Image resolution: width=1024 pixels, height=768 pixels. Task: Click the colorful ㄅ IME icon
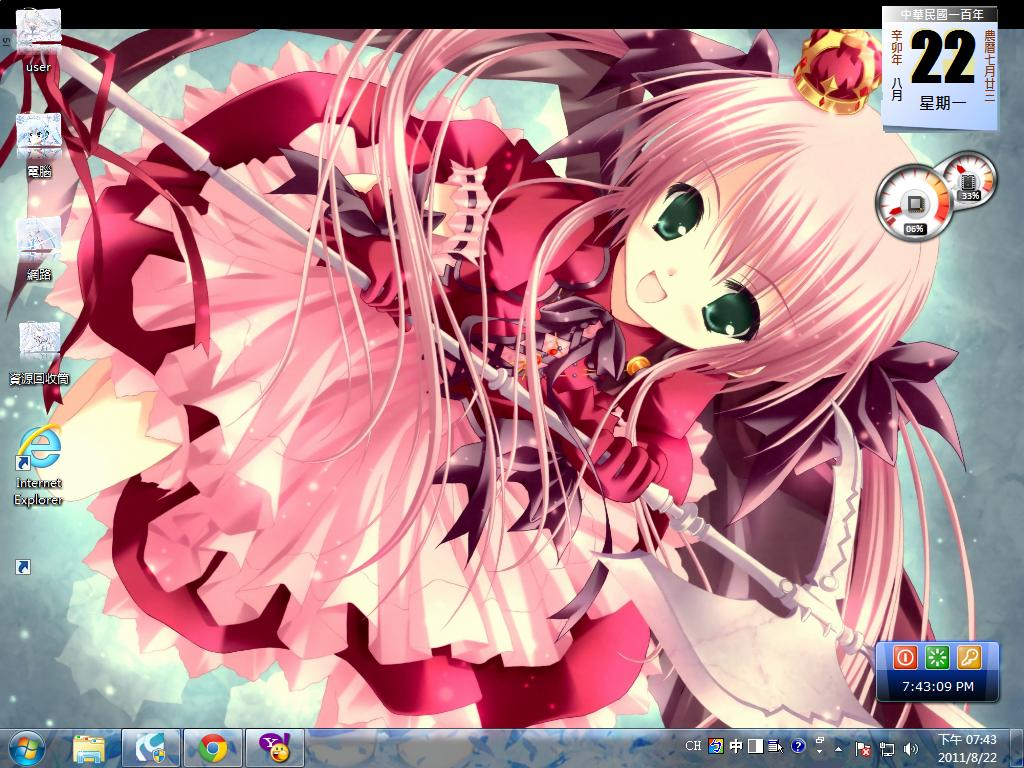(x=716, y=745)
